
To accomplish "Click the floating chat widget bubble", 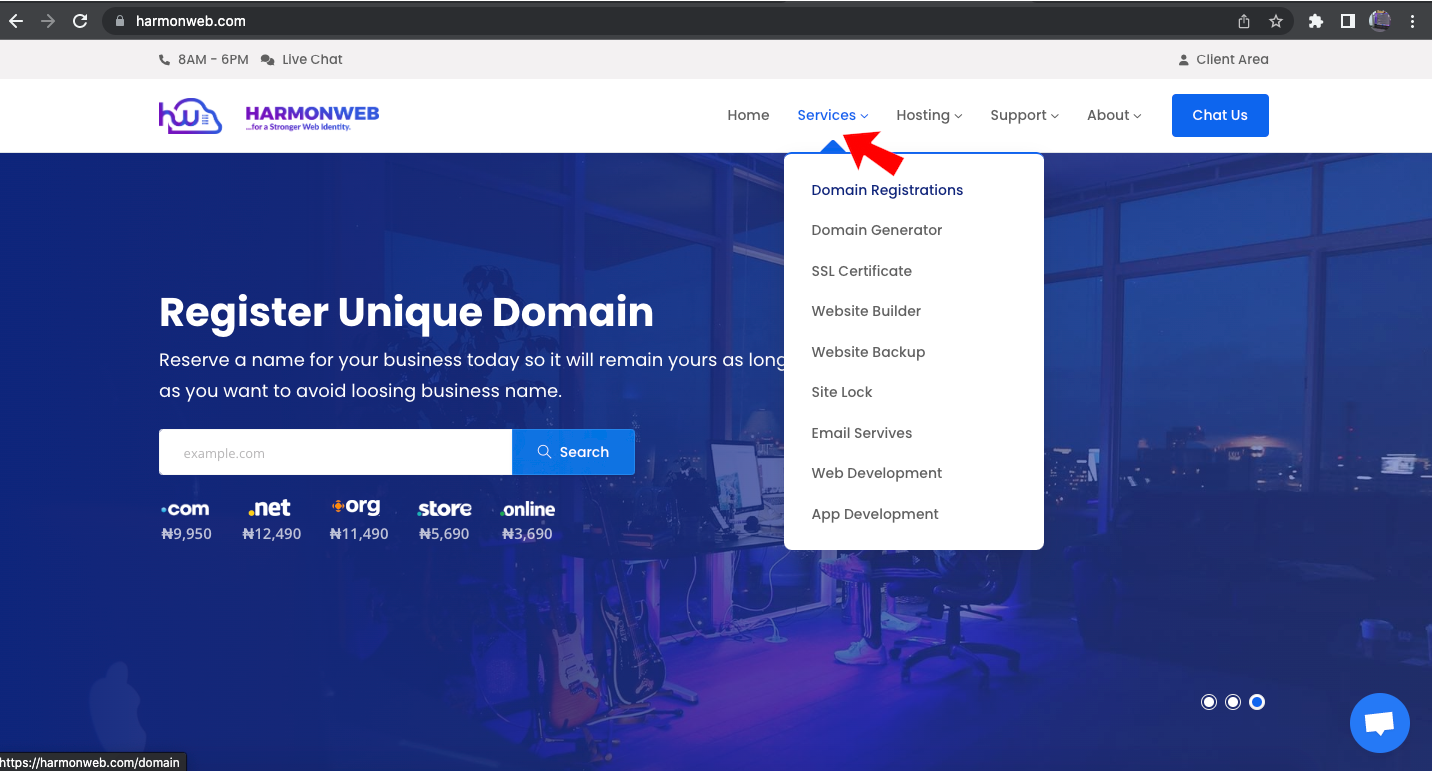I will coord(1379,722).
